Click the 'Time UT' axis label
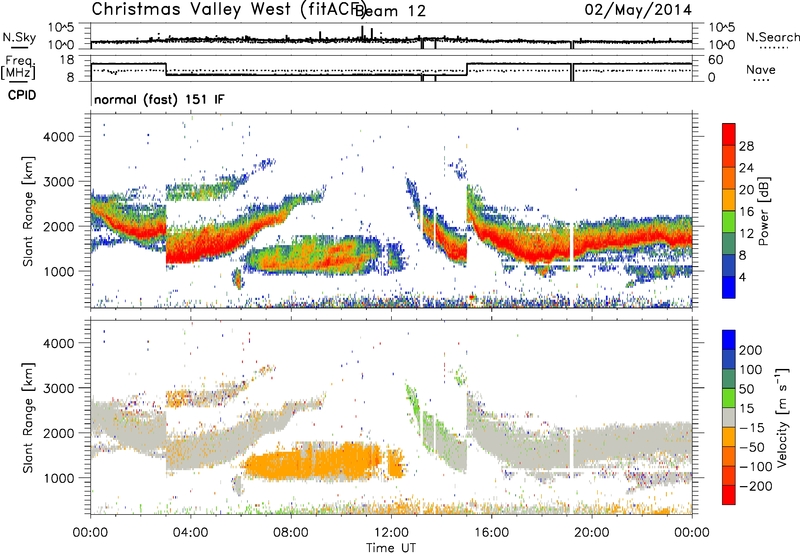 [391, 548]
